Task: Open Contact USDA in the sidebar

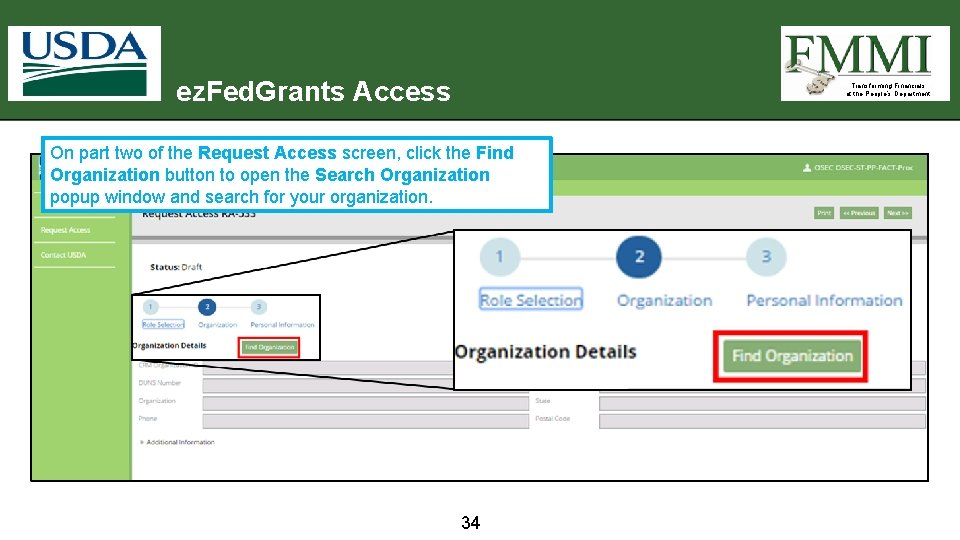Action: [x=64, y=255]
